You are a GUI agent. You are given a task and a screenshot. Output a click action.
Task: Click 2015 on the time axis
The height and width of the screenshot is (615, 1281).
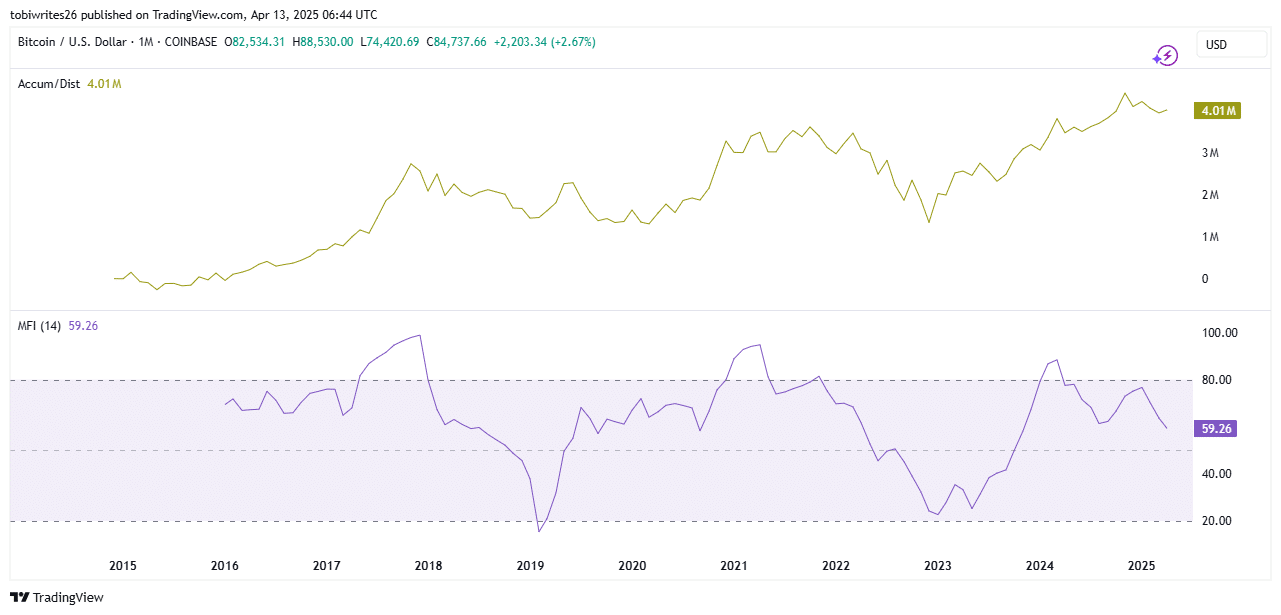123,566
